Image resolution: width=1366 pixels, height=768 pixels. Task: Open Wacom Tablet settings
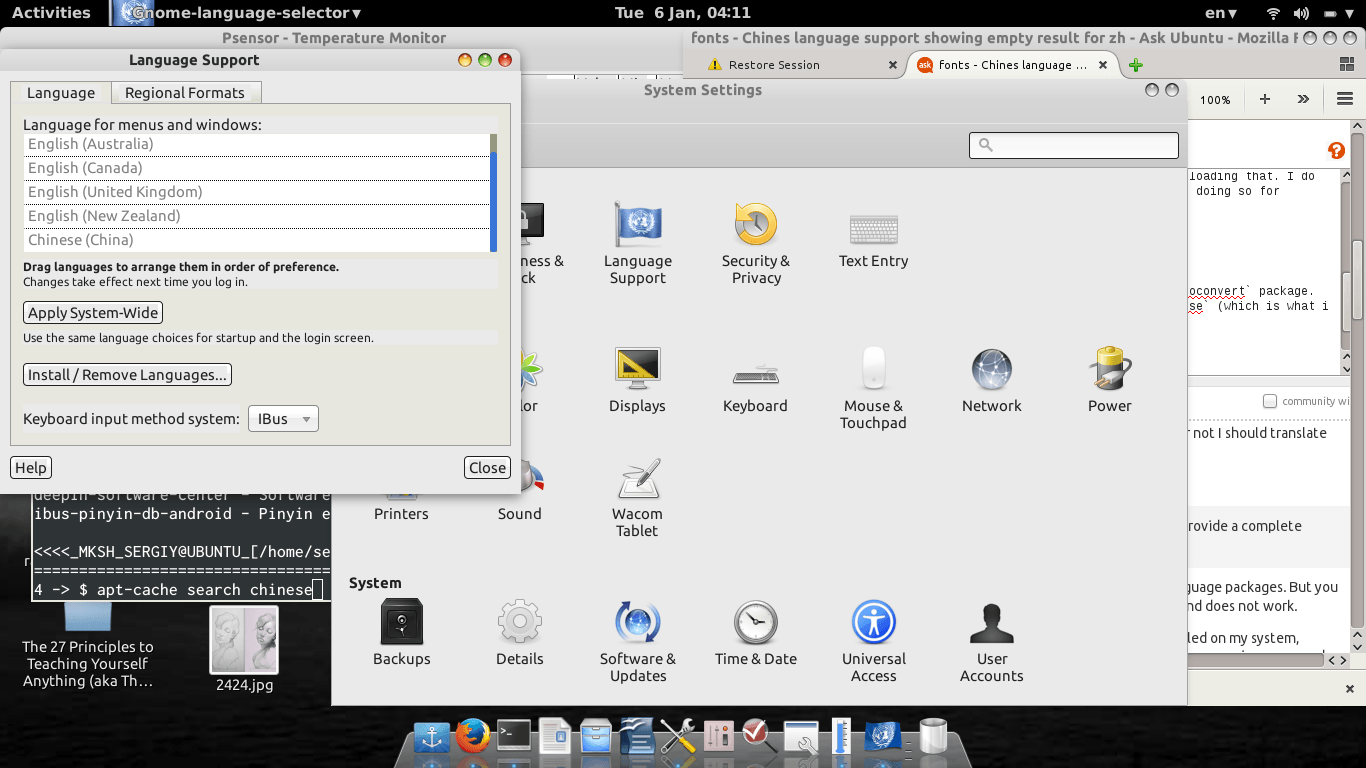tap(637, 498)
